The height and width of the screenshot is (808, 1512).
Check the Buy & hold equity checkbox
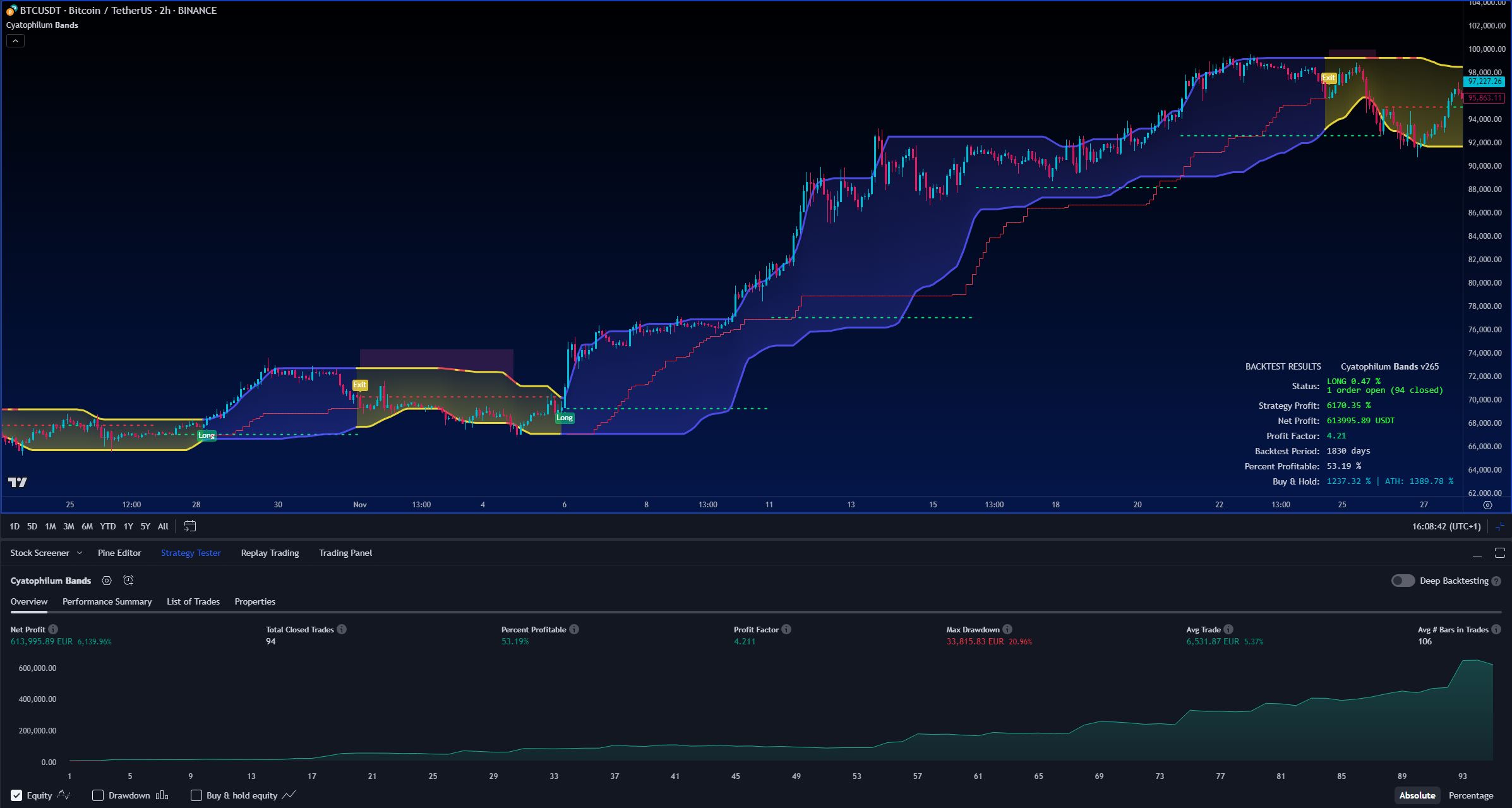pyautogui.click(x=196, y=795)
